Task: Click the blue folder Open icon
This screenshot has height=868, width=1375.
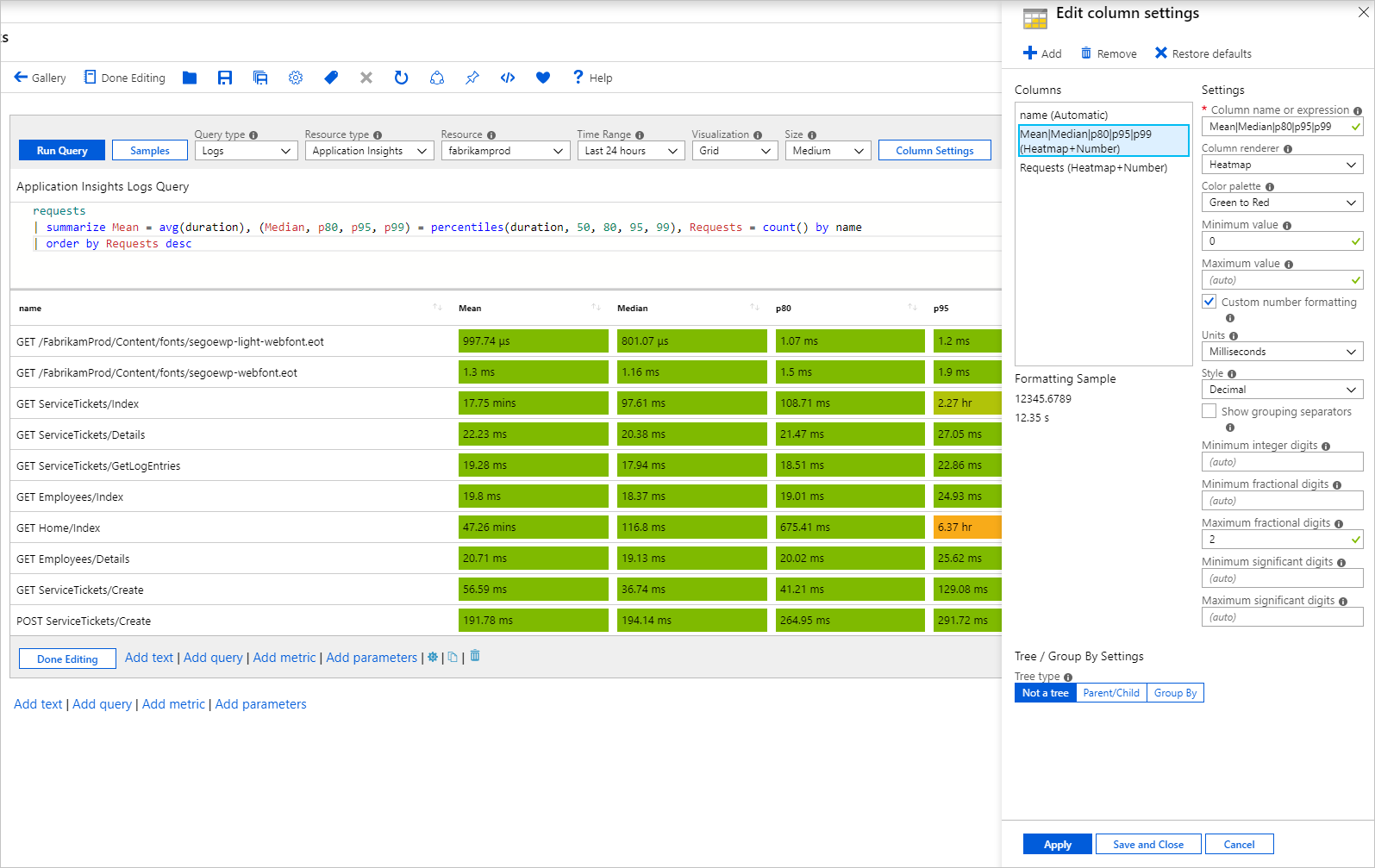Action: [x=190, y=78]
